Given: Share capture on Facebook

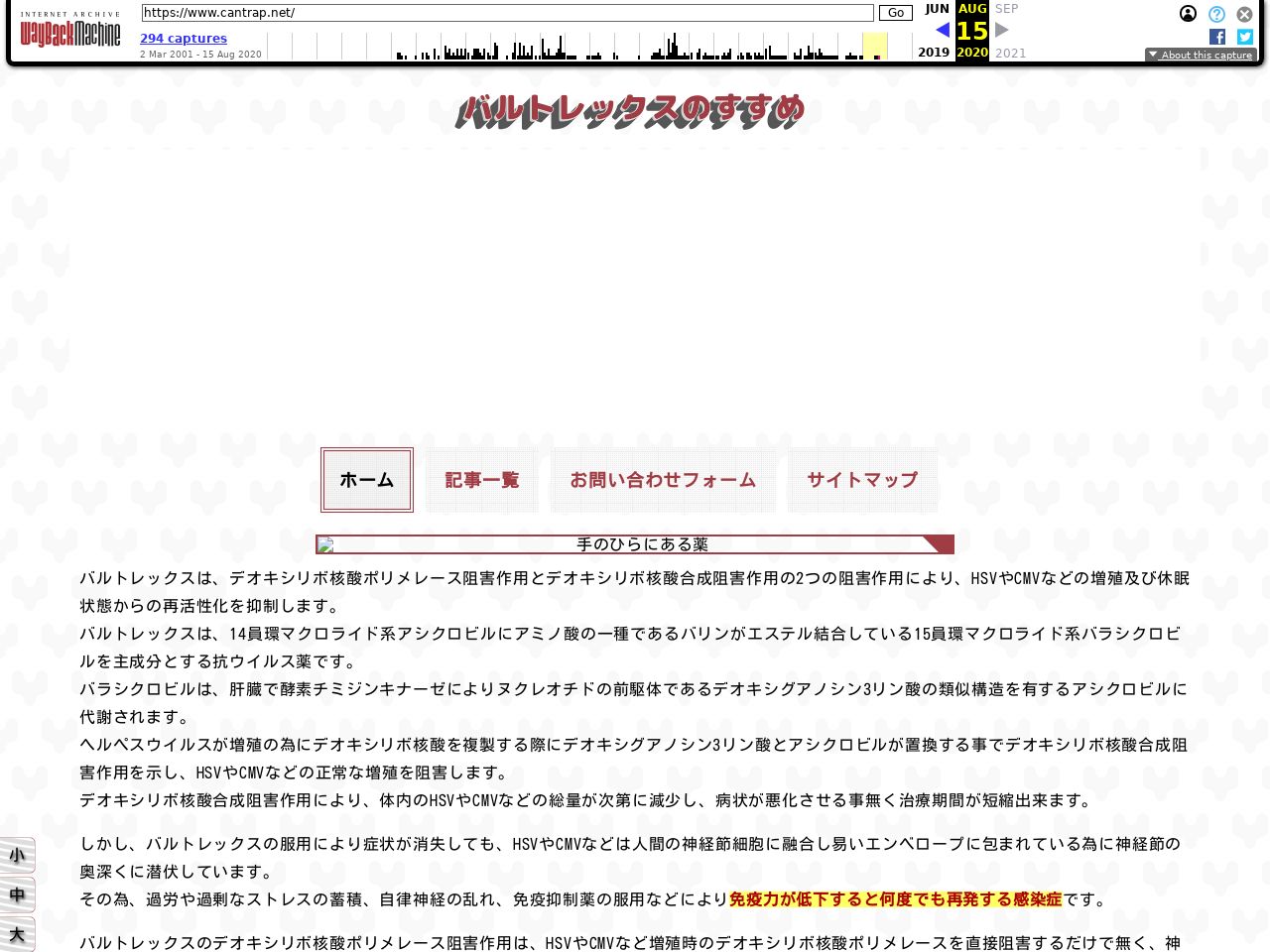Looking at the screenshot, I should tap(1217, 37).
